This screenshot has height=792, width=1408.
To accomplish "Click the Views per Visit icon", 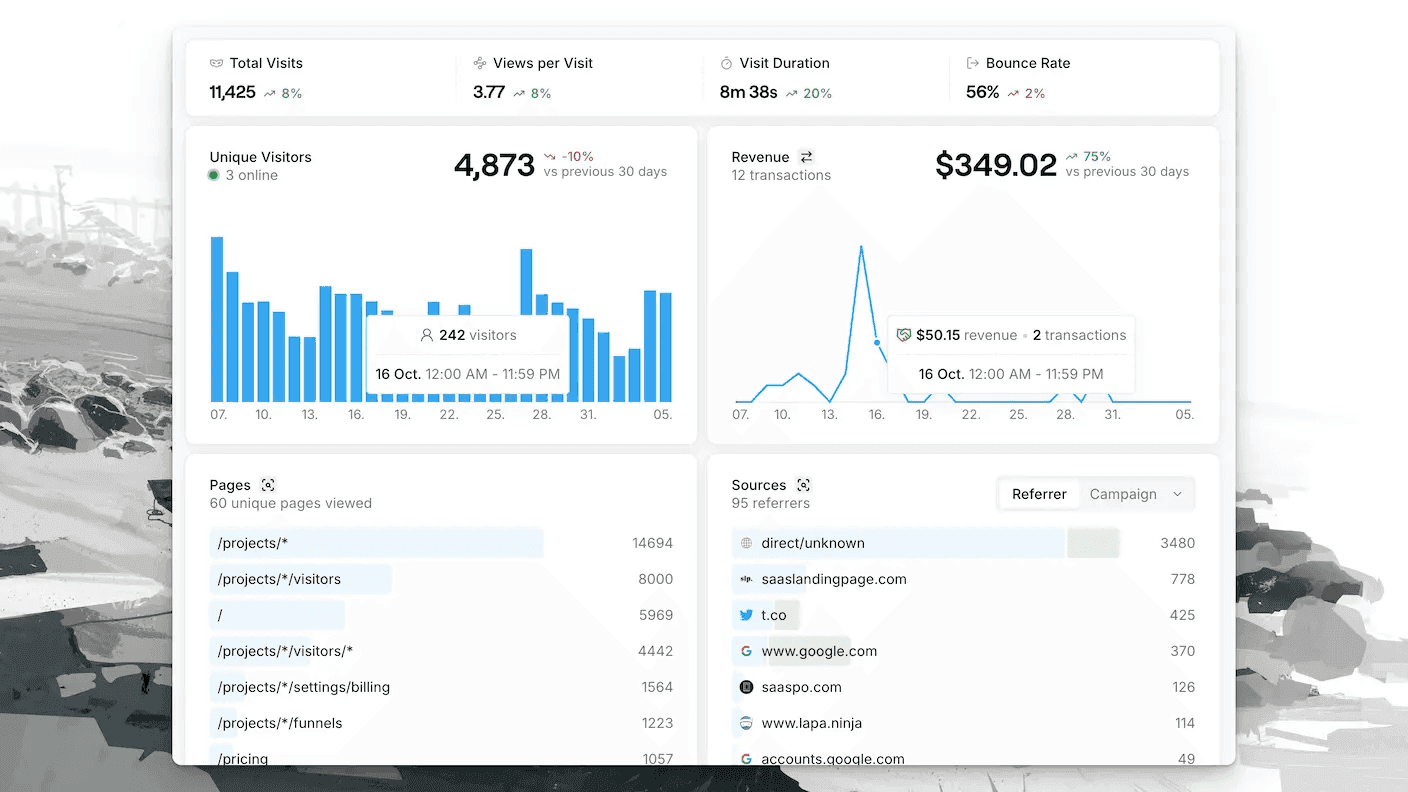I will tap(480, 63).
